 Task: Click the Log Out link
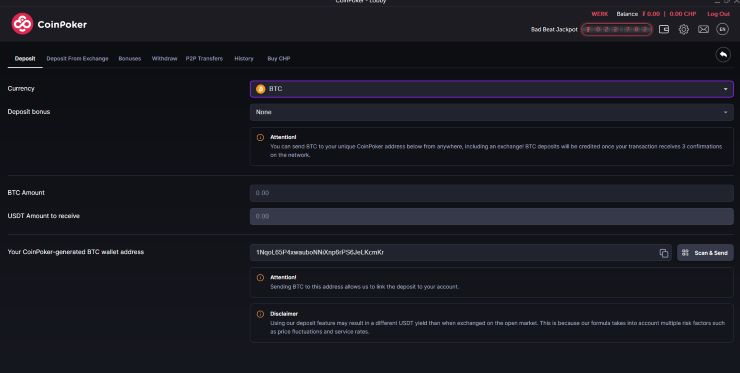718,14
